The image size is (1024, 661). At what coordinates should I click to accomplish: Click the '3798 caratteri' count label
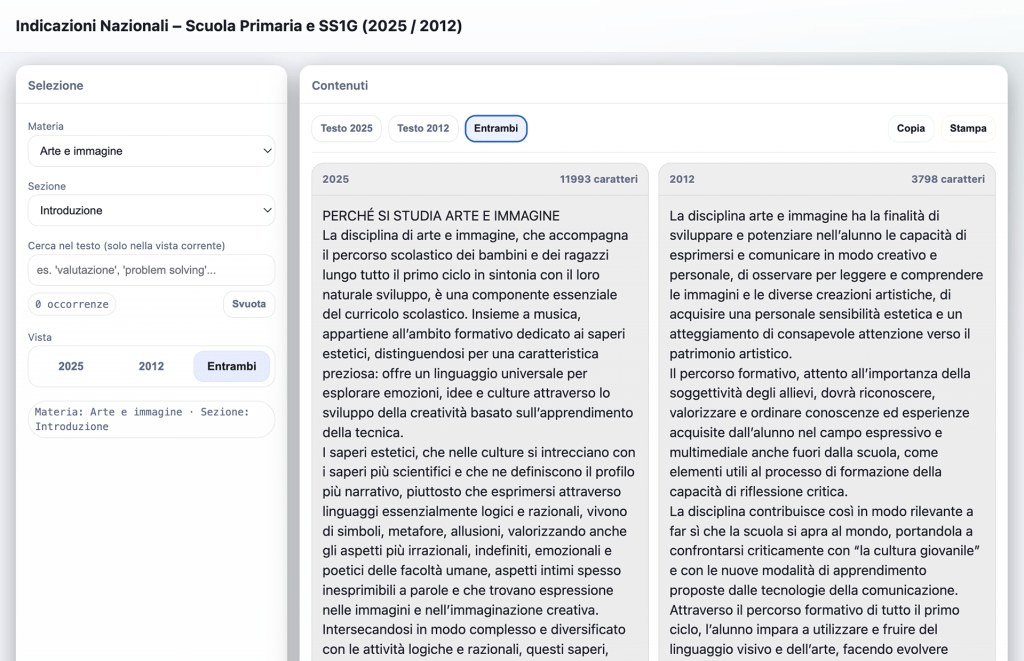(947, 180)
